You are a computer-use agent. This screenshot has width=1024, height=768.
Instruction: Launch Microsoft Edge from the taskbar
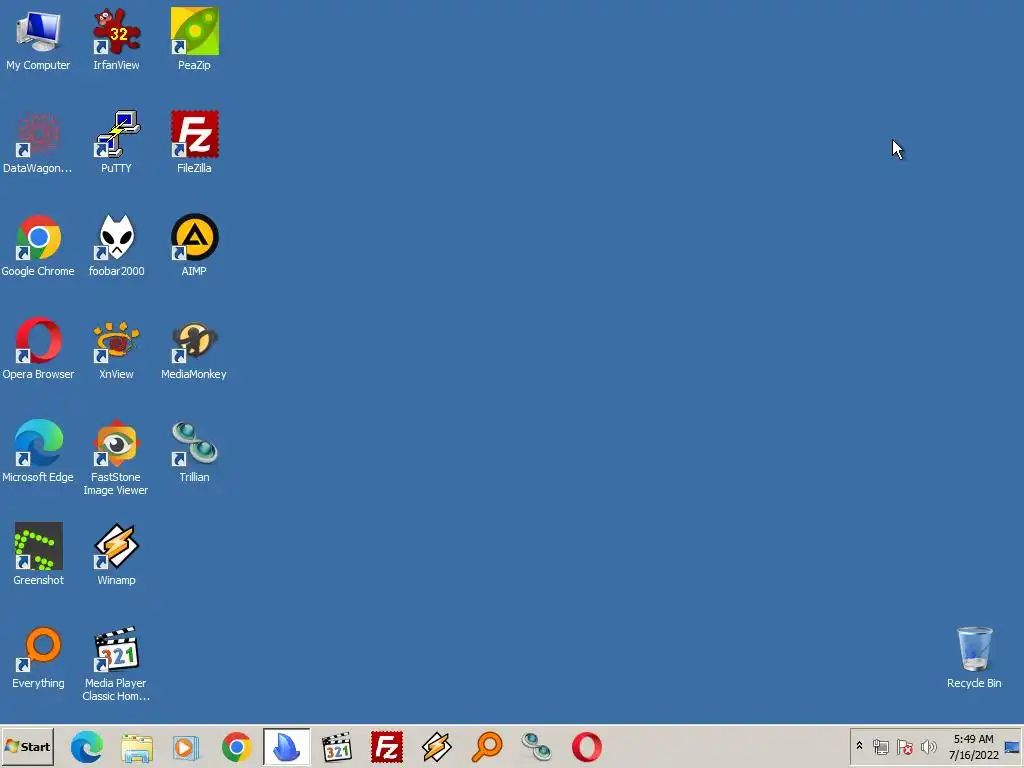point(86,747)
